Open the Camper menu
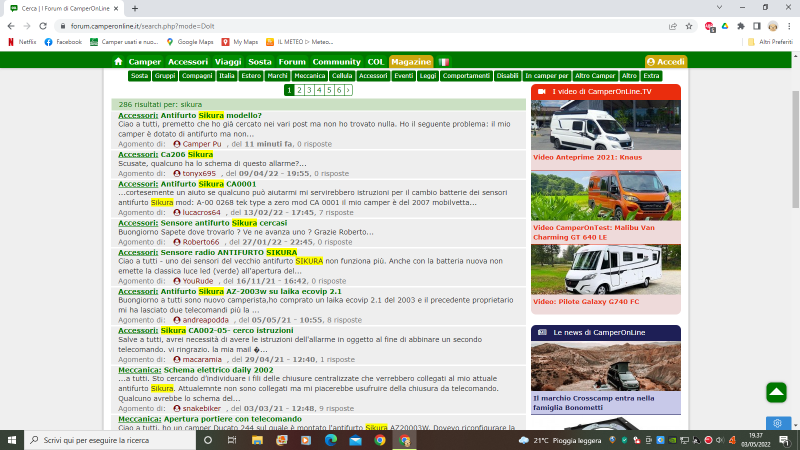Screen dimensions: 800x450 144,62
